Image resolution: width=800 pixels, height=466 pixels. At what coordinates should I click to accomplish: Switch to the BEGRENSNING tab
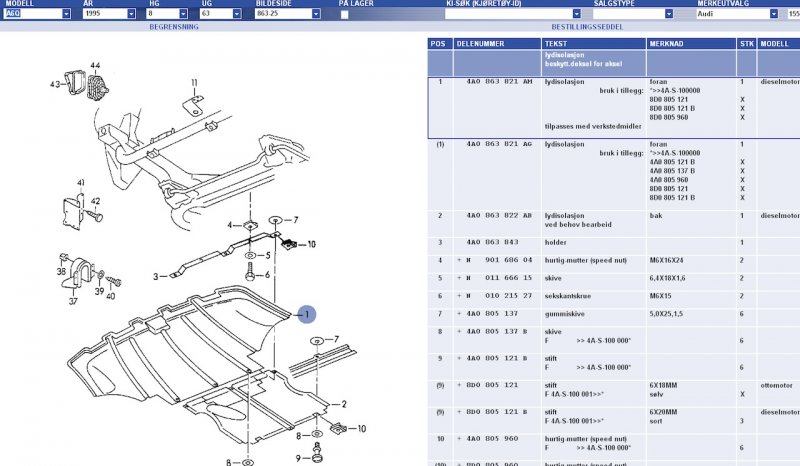pos(173,28)
